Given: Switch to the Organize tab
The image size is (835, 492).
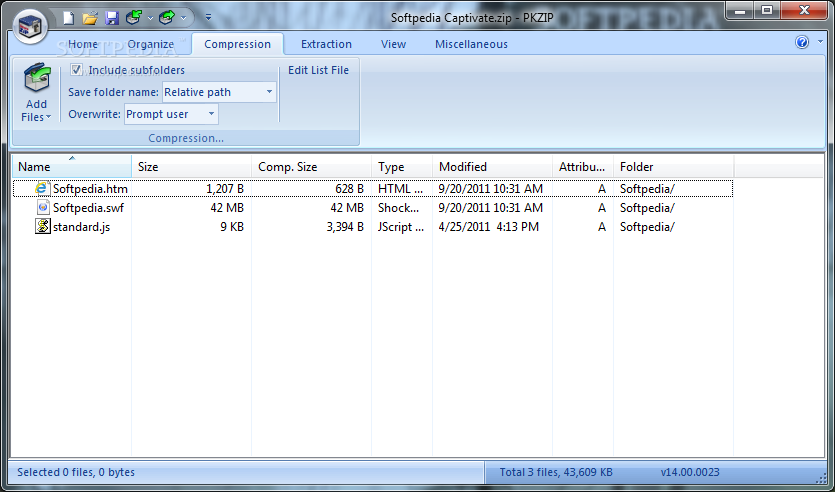Looking at the screenshot, I should 151,44.
